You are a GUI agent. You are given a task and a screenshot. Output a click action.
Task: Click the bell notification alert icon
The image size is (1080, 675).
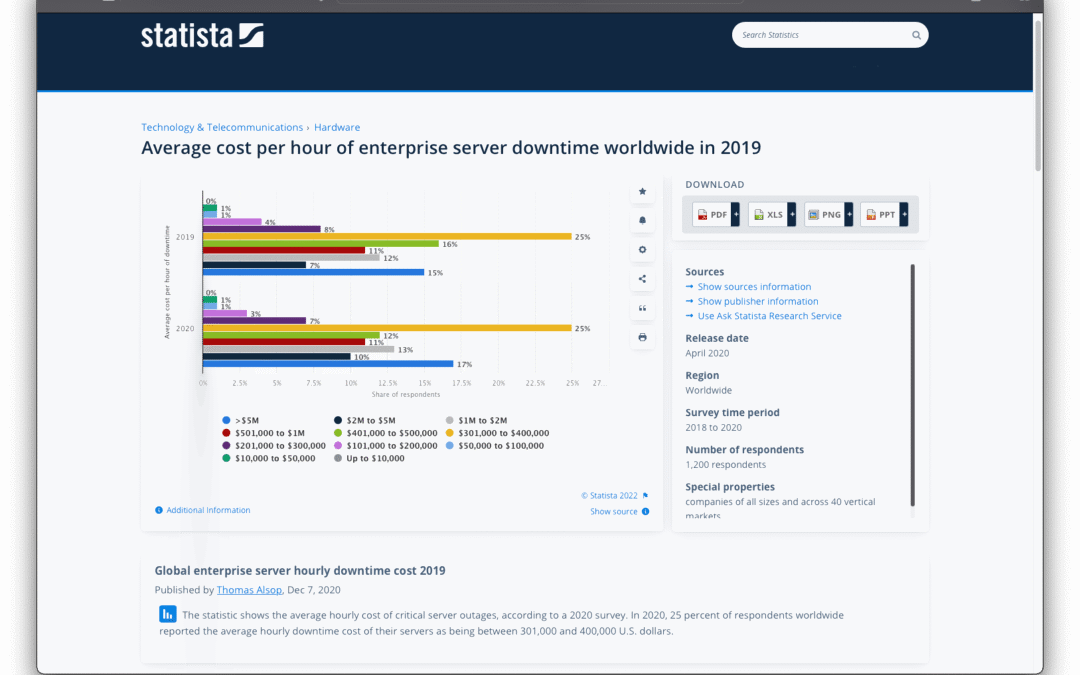coord(642,220)
